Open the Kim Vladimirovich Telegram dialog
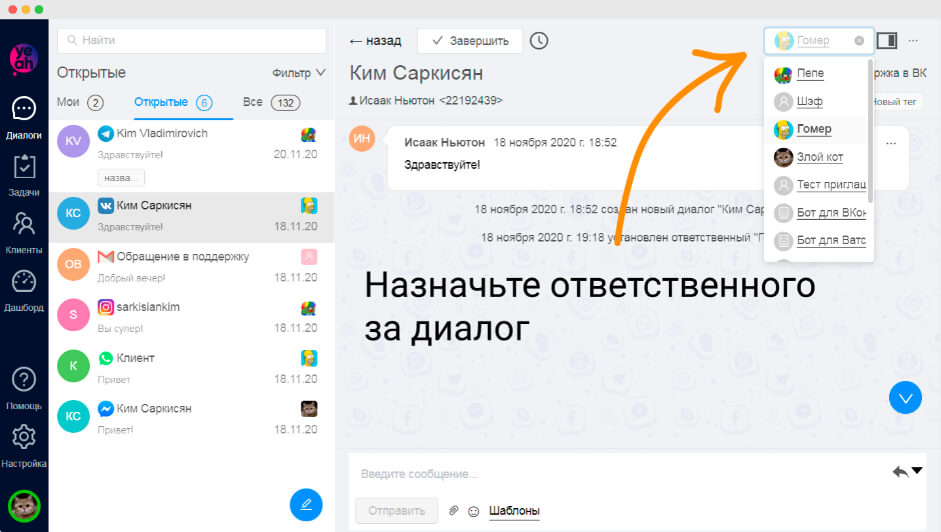Screen dimensions: 941x532 [x=191, y=156]
